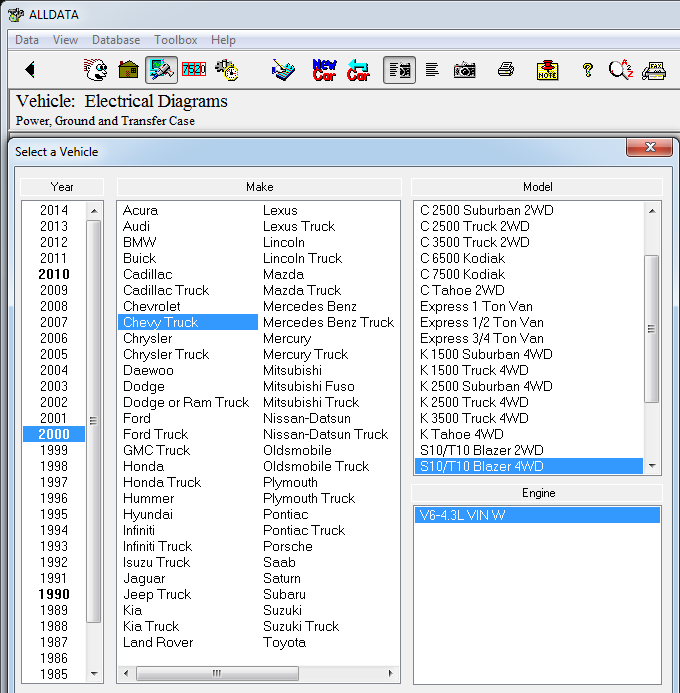Click the Make list scroll left arrow

pyautogui.click(x=126, y=674)
